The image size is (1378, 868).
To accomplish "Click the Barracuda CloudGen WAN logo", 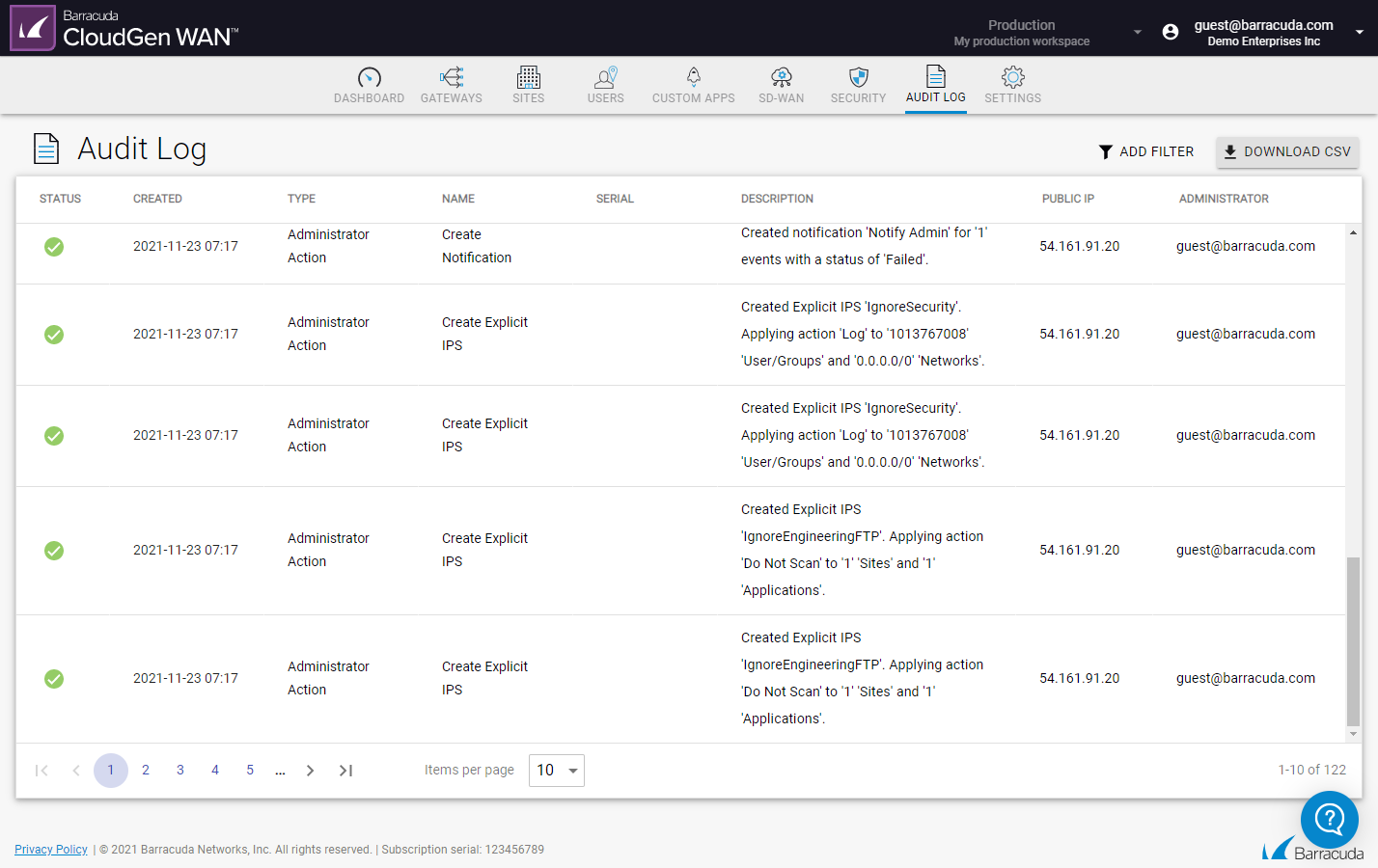I will [x=124, y=28].
